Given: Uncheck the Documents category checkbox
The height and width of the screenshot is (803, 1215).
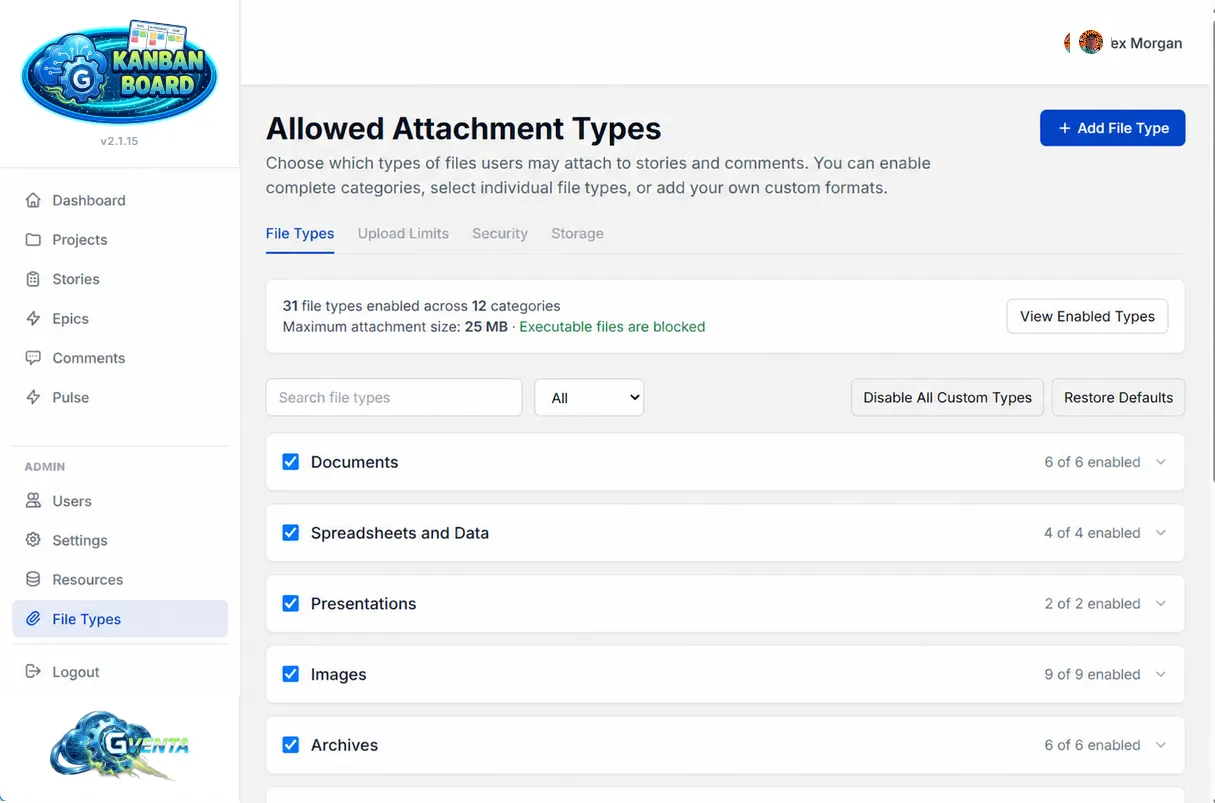Looking at the screenshot, I should tap(291, 462).
